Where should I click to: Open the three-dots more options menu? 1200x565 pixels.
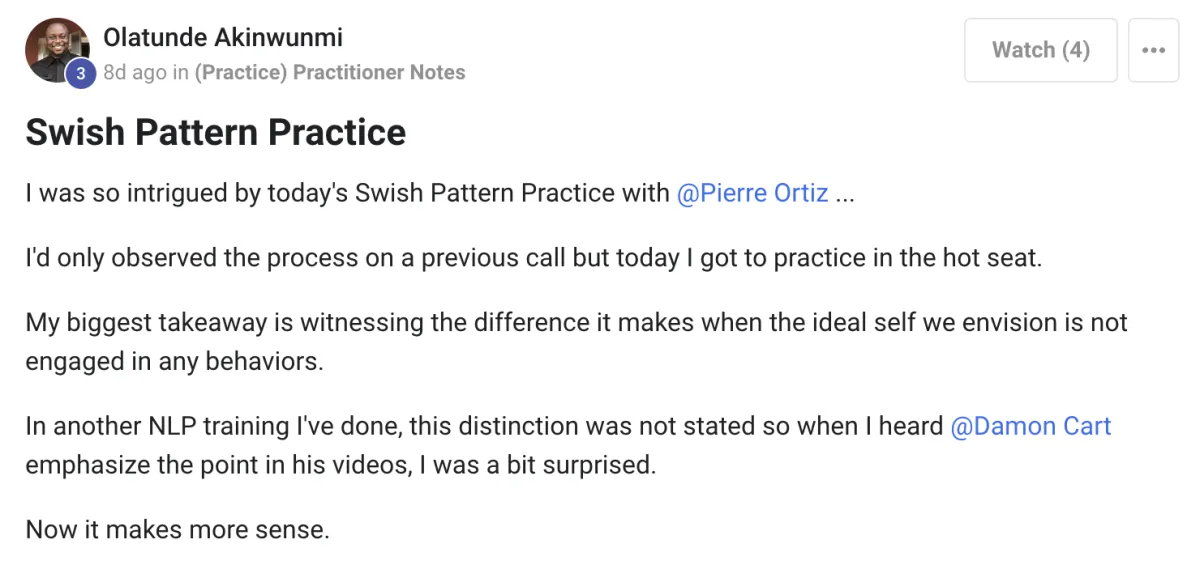pyautogui.click(x=1153, y=50)
